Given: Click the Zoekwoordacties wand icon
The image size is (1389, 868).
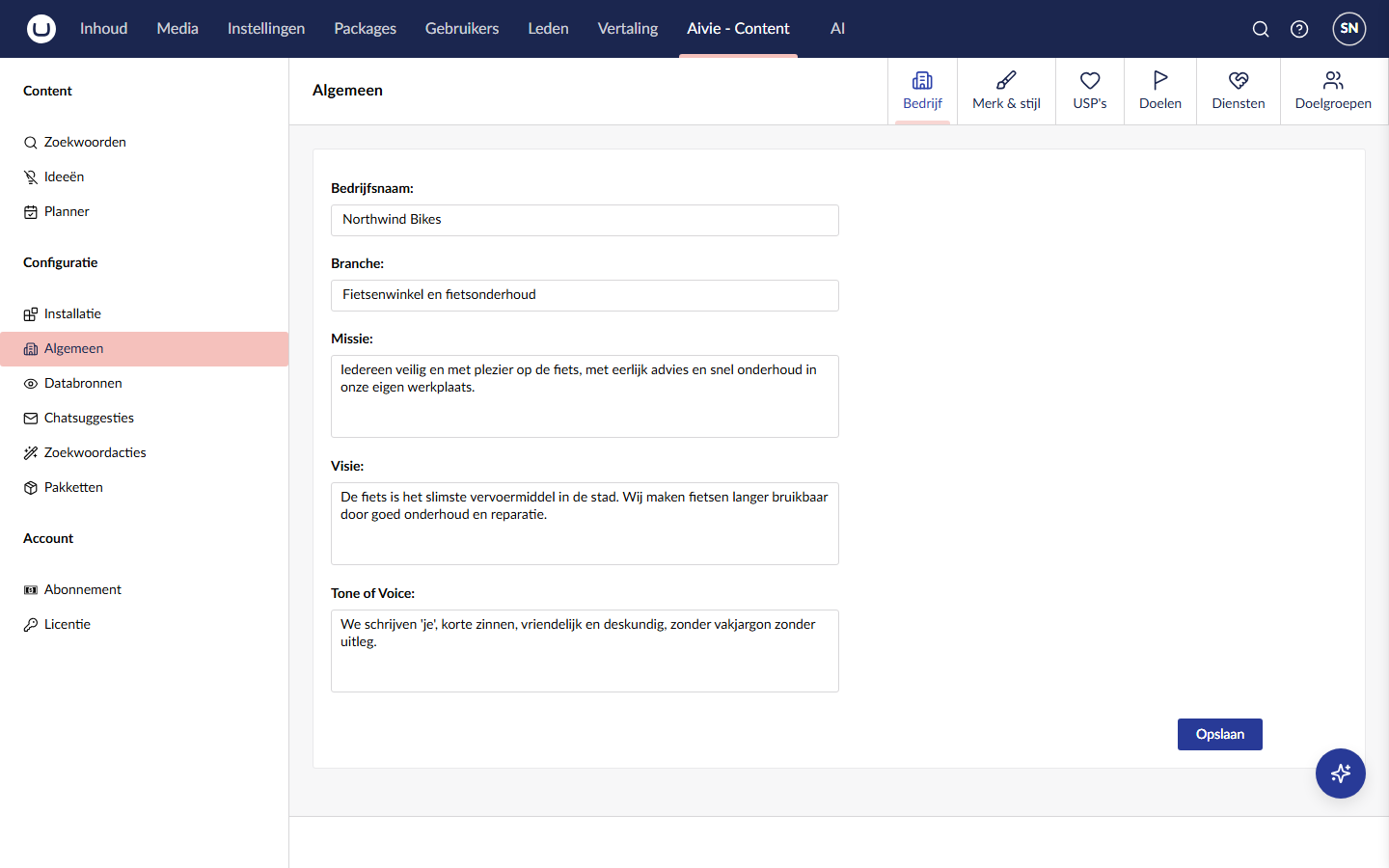Looking at the screenshot, I should 31,453.
